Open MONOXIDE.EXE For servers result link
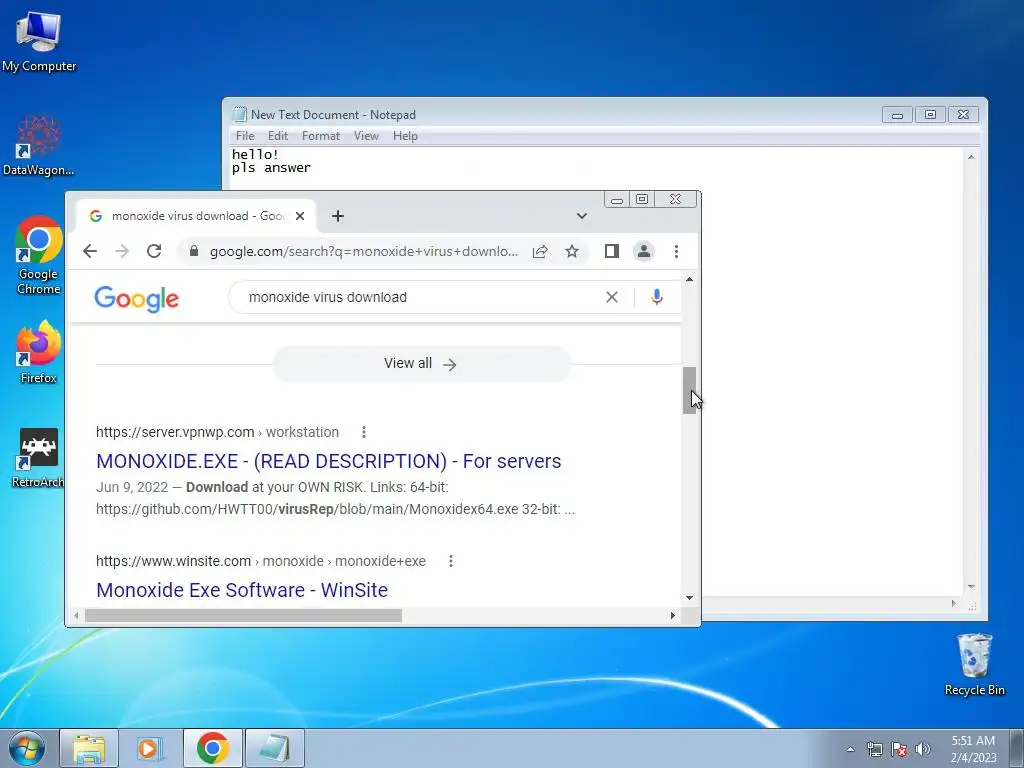 [328, 461]
